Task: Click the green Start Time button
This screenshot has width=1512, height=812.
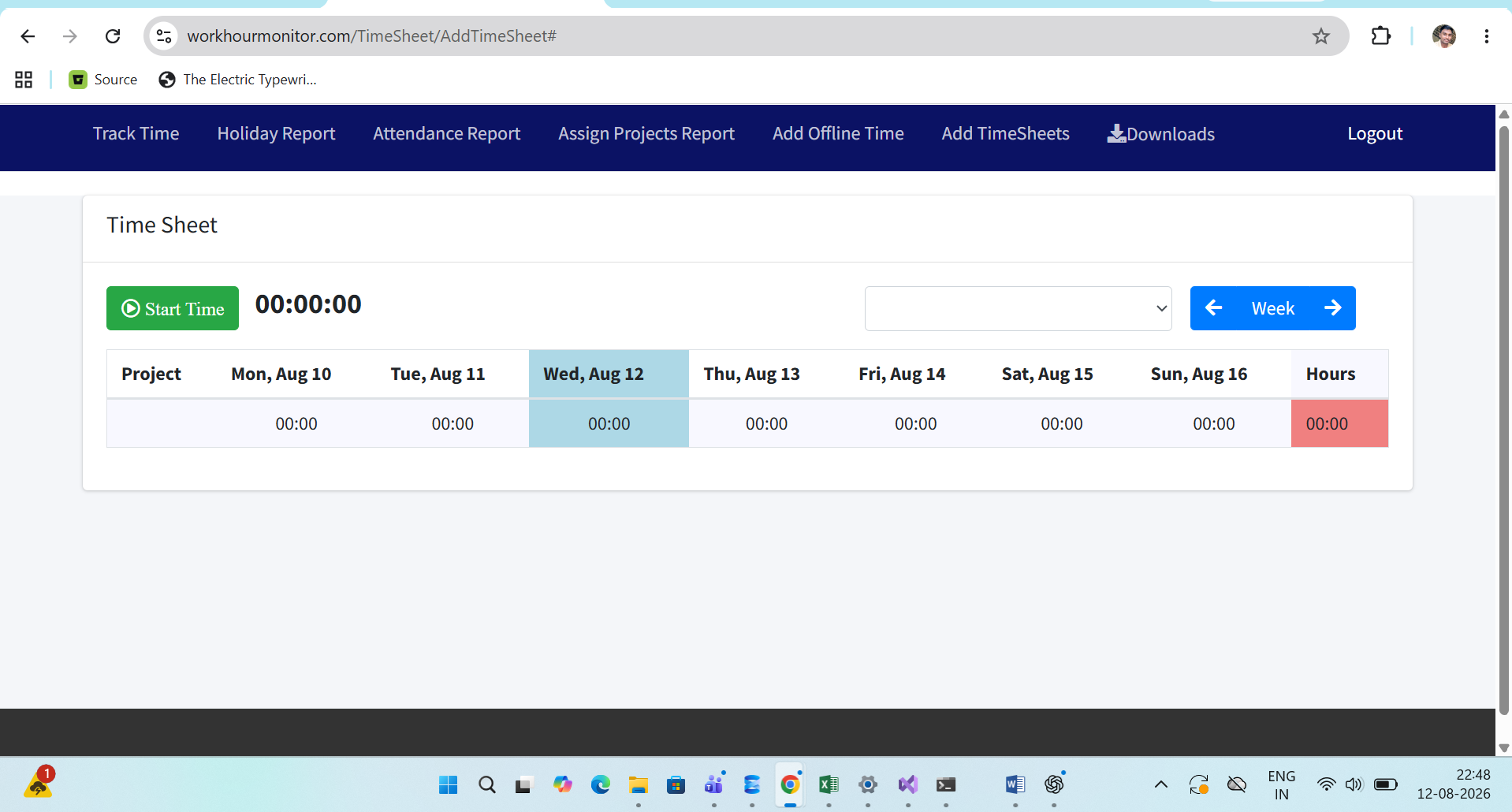Action: (x=173, y=308)
